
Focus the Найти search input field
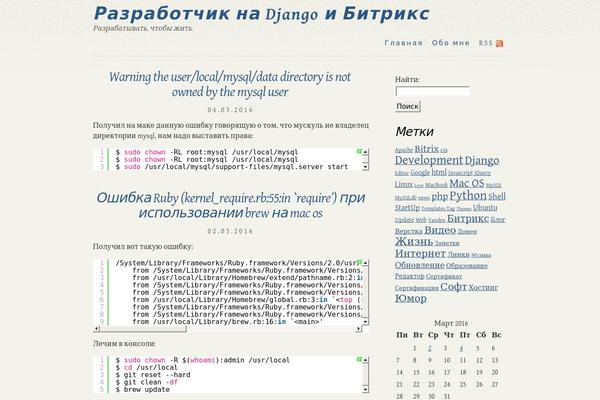point(432,91)
